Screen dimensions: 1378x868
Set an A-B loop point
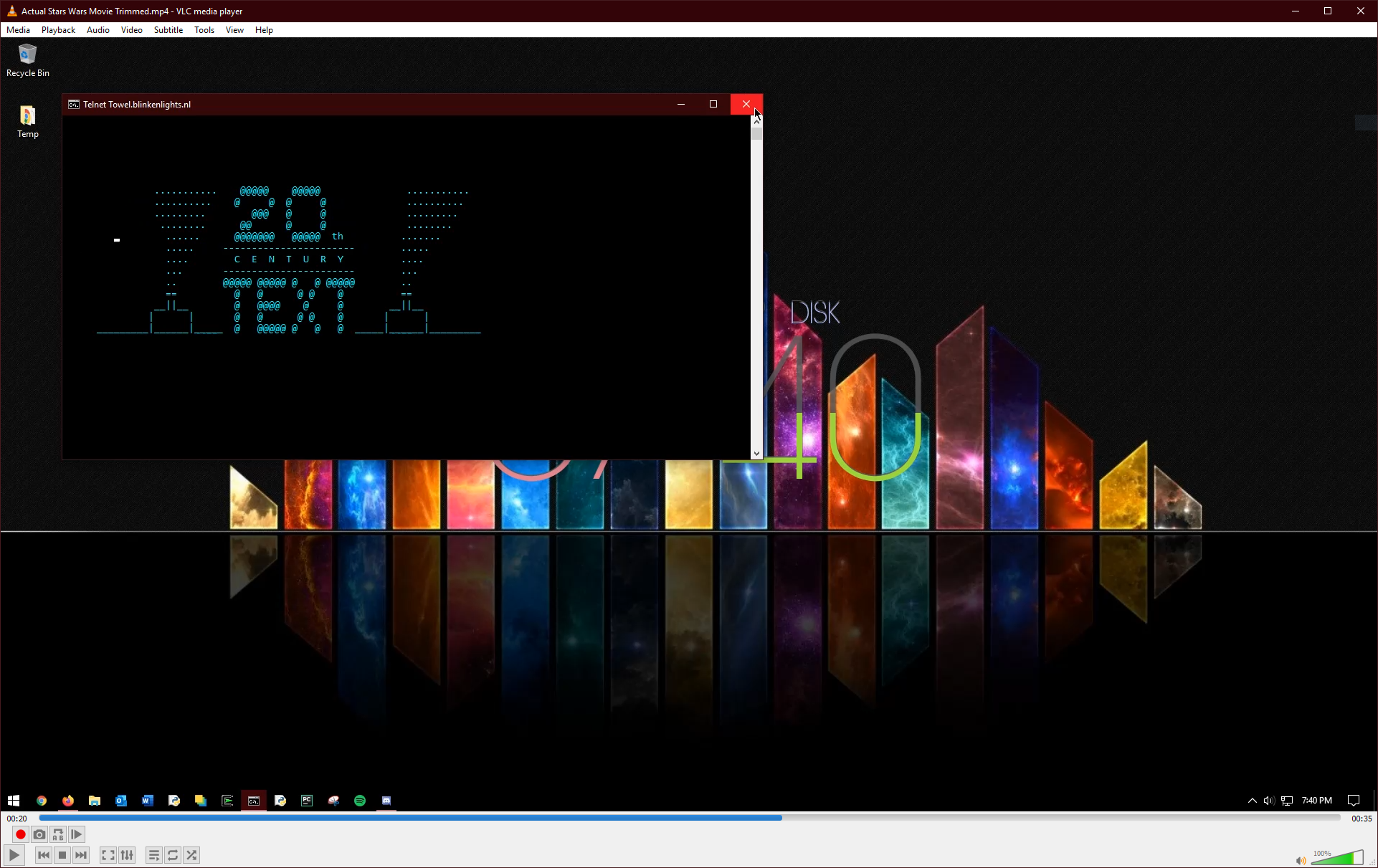(x=57, y=834)
